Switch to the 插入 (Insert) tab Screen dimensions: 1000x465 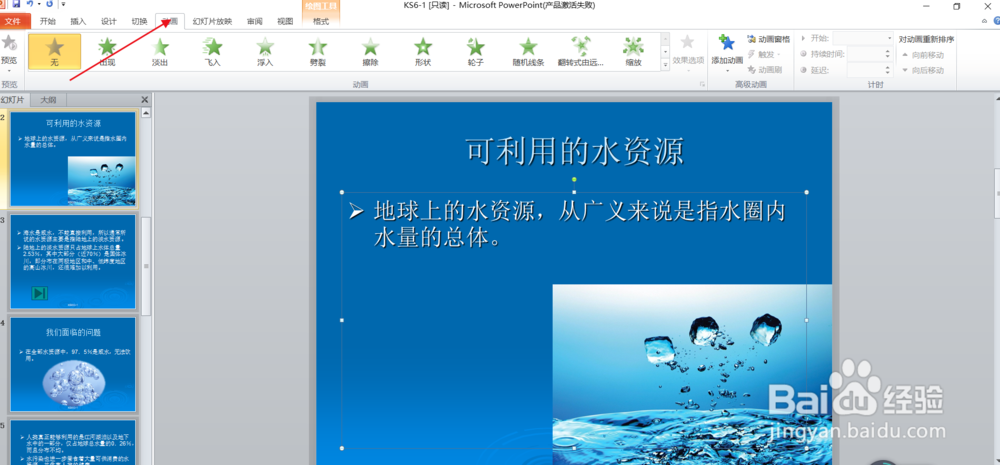(x=78, y=21)
